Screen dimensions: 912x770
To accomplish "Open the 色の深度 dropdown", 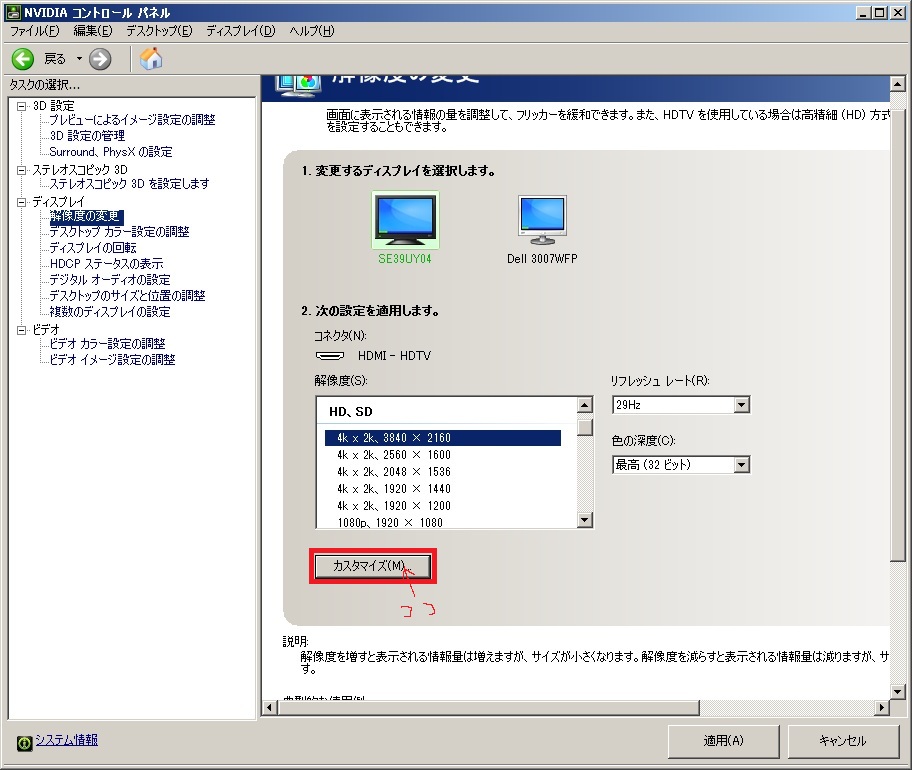I will coord(741,464).
